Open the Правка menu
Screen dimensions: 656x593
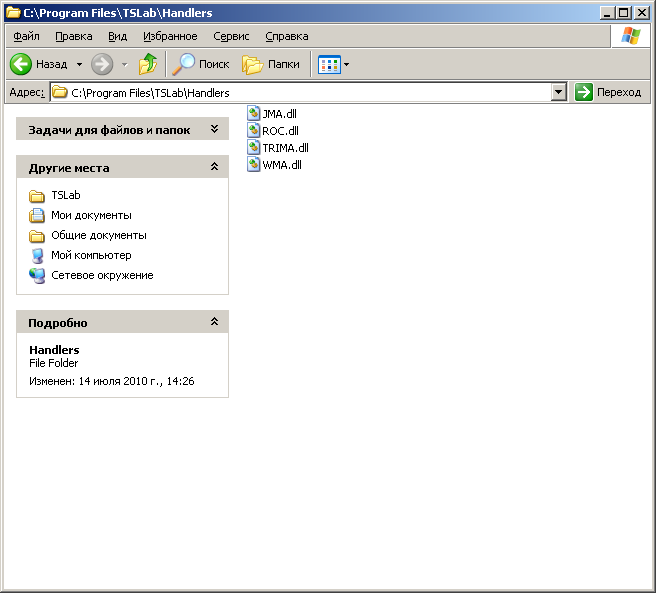tap(74, 36)
